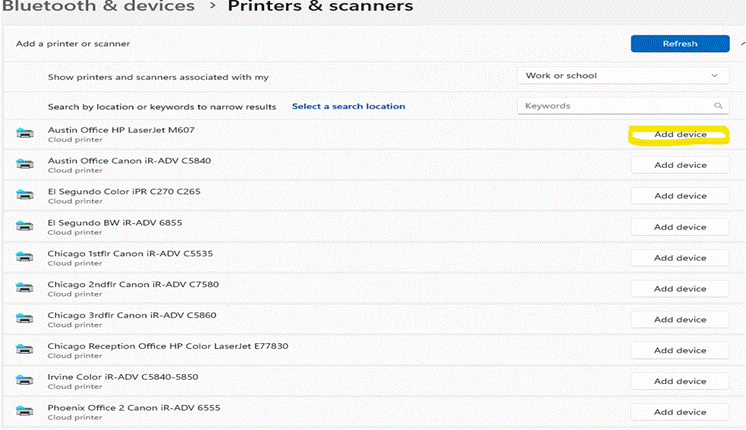Select Phoenix Office 2 Canon iR-ADV 6555 name
The image size is (746, 430).
pos(134,408)
